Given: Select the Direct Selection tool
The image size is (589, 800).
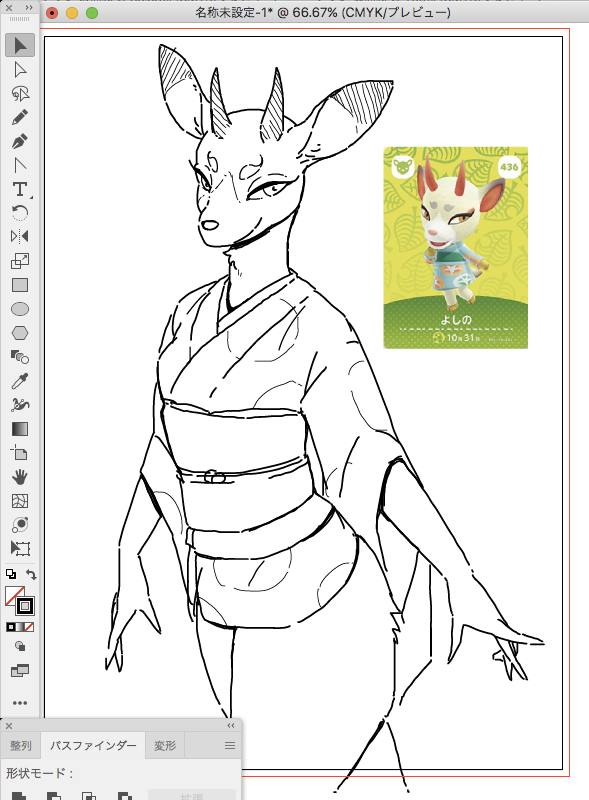Looking at the screenshot, I should 20,69.
